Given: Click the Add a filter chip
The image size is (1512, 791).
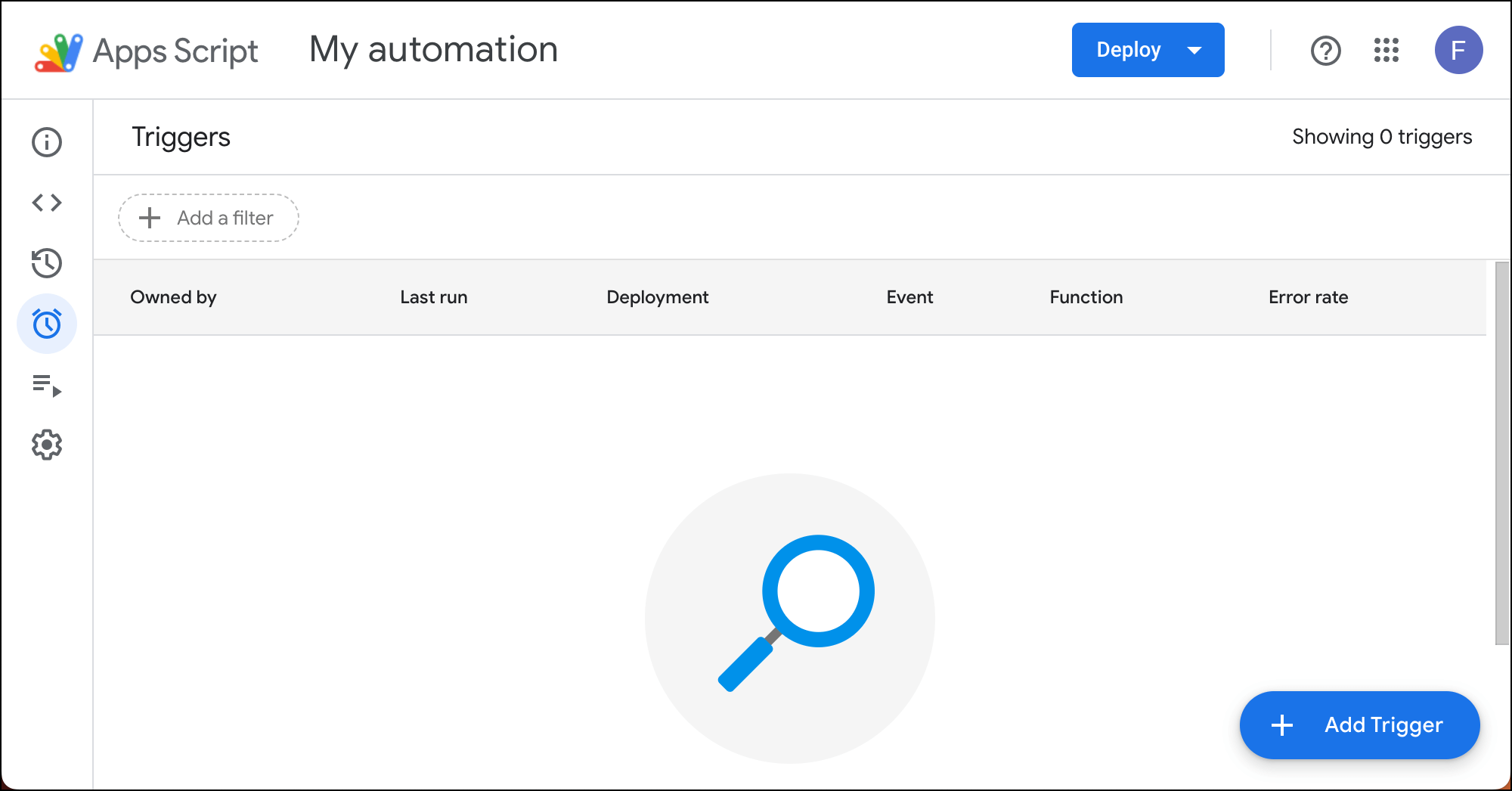Looking at the screenshot, I should (x=209, y=218).
